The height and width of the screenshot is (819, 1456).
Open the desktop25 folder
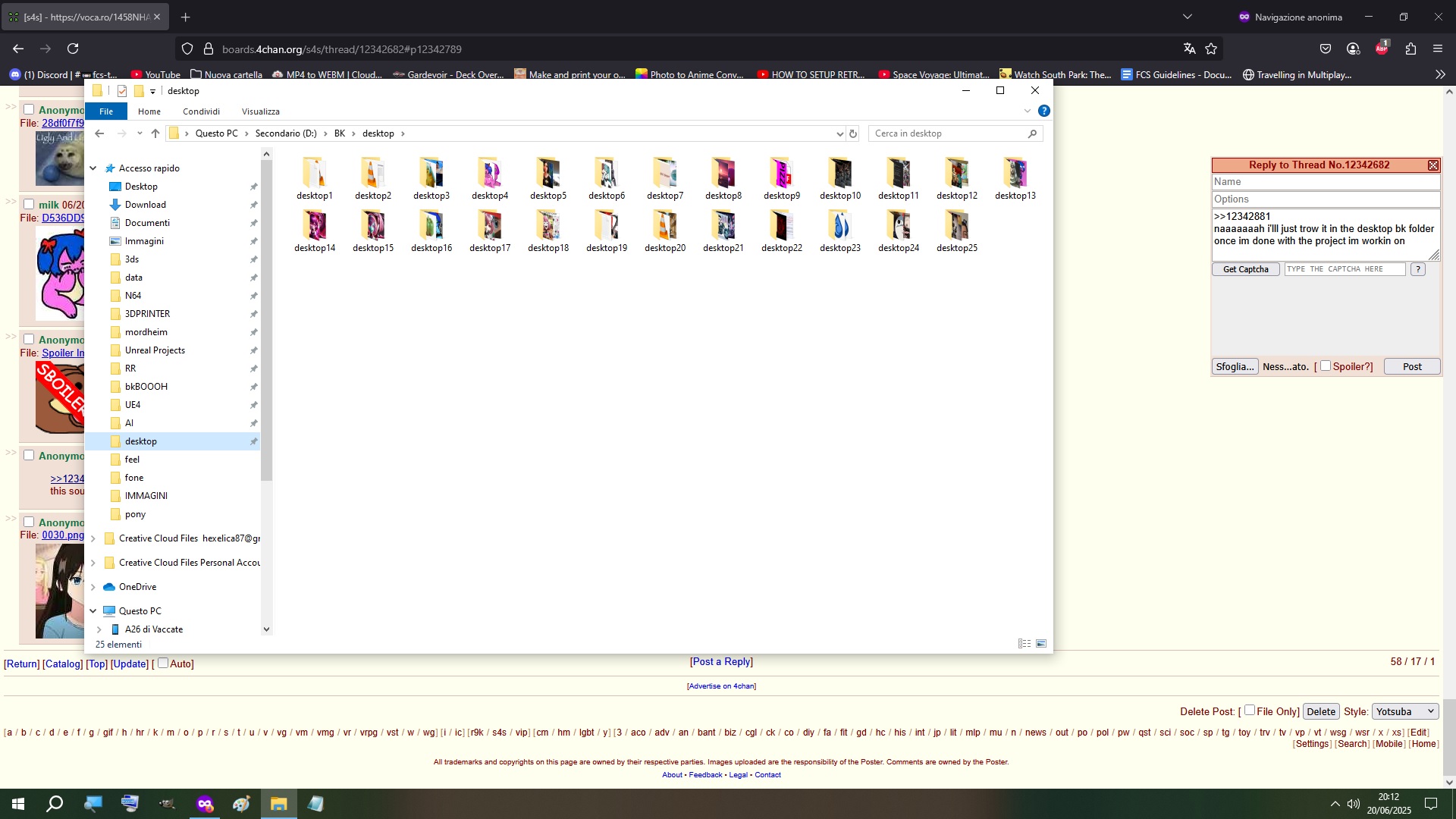coord(957,231)
